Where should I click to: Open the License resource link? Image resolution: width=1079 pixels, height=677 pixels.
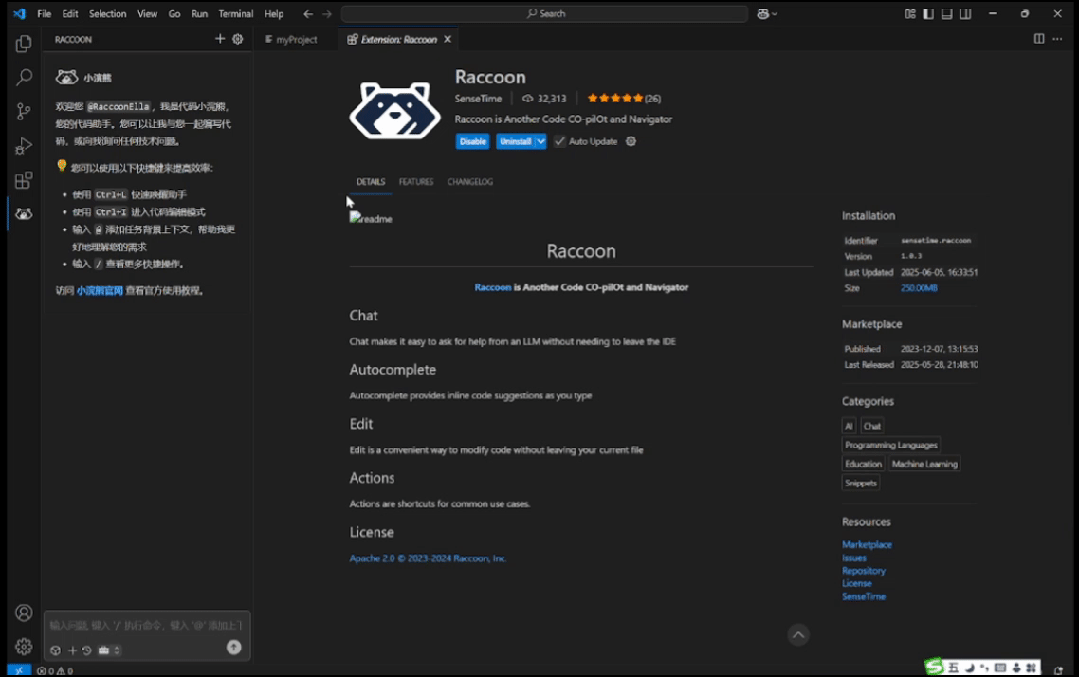[x=857, y=583]
